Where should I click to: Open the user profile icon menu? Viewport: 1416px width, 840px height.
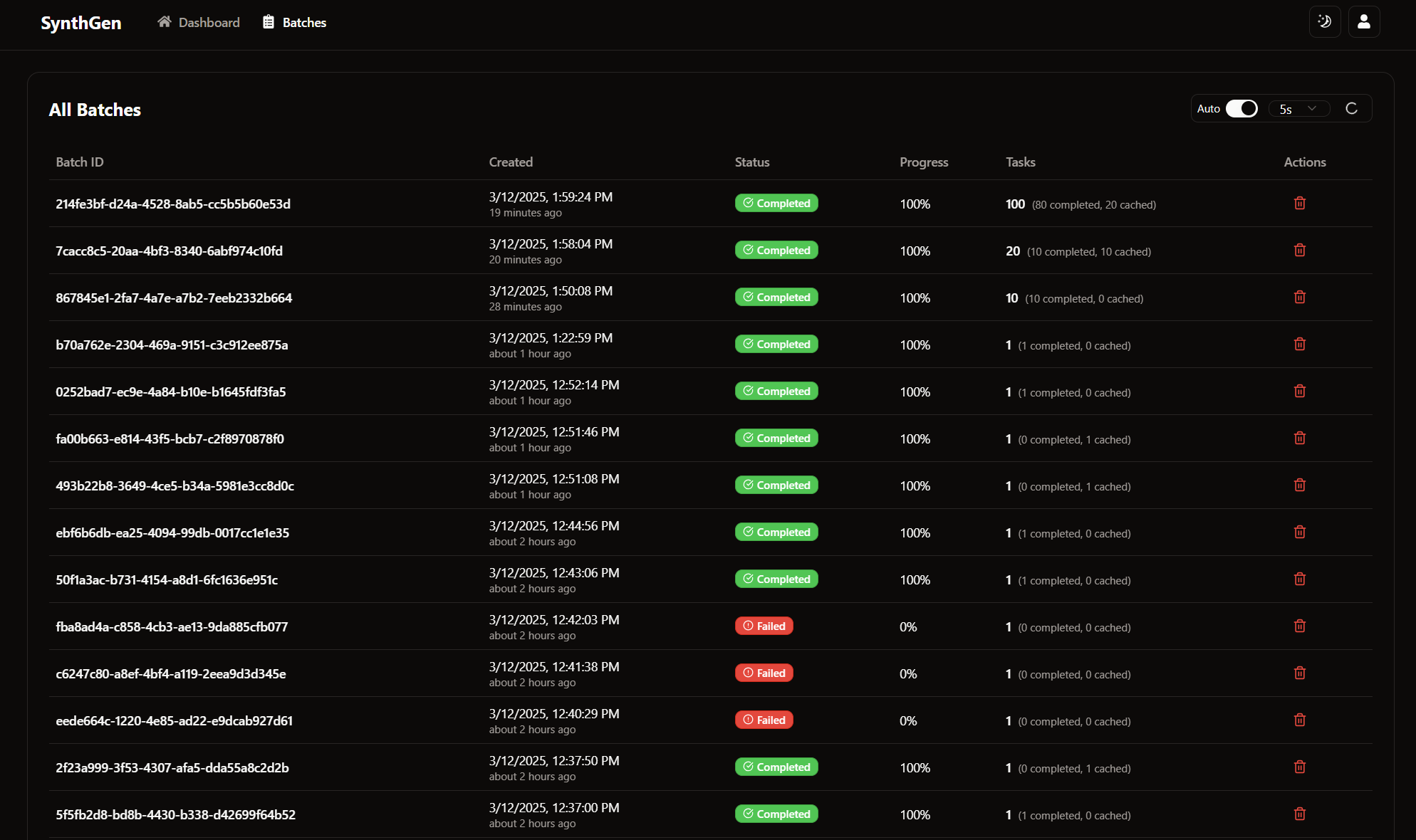coord(1364,21)
